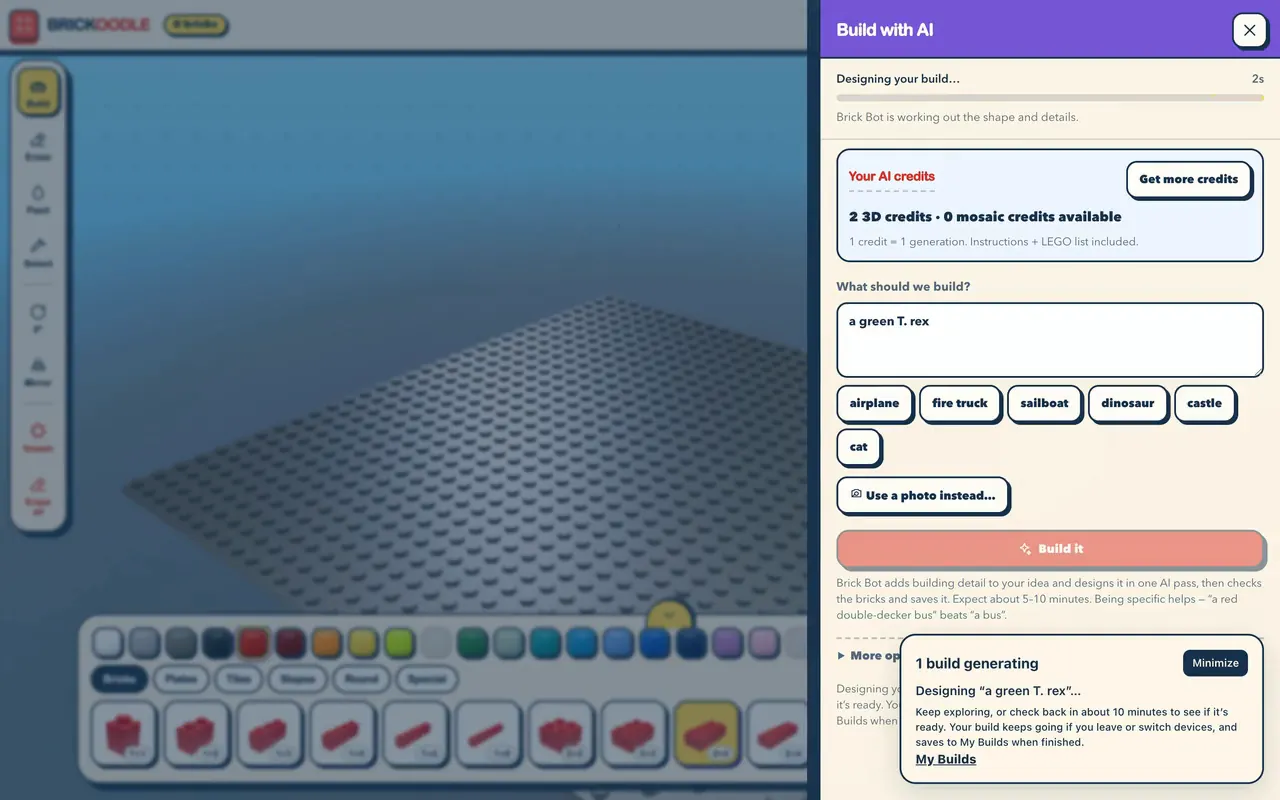Click the red Erase all tool
The image size is (1280, 800).
[38, 497]
